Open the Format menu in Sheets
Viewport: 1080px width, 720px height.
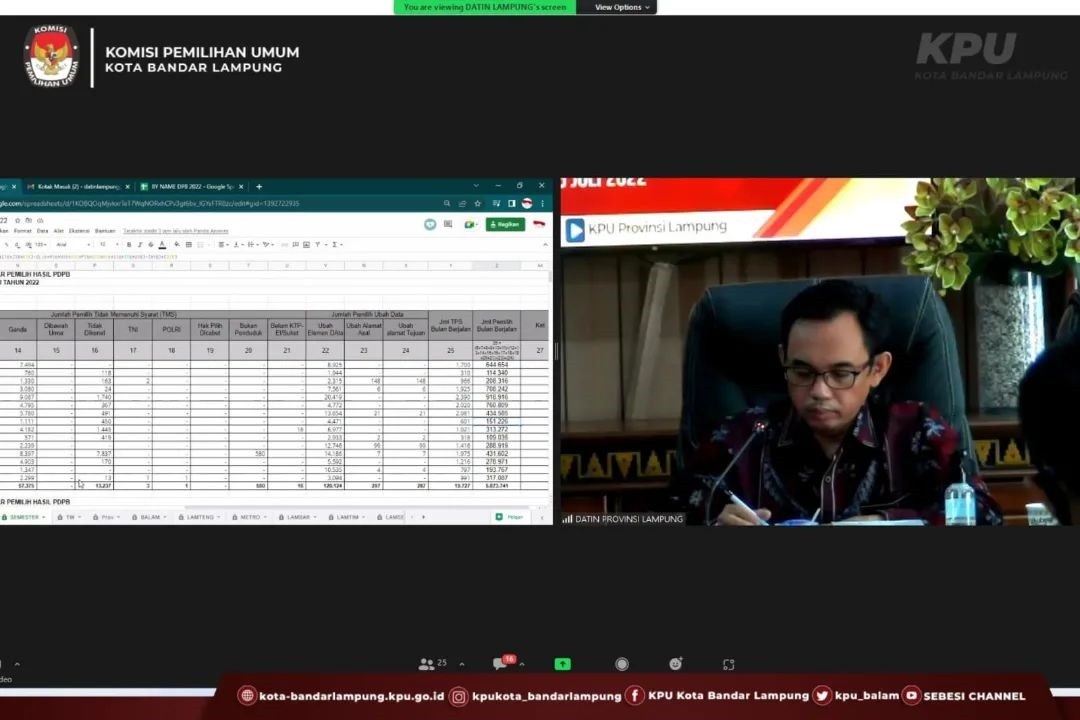(22, 231)
